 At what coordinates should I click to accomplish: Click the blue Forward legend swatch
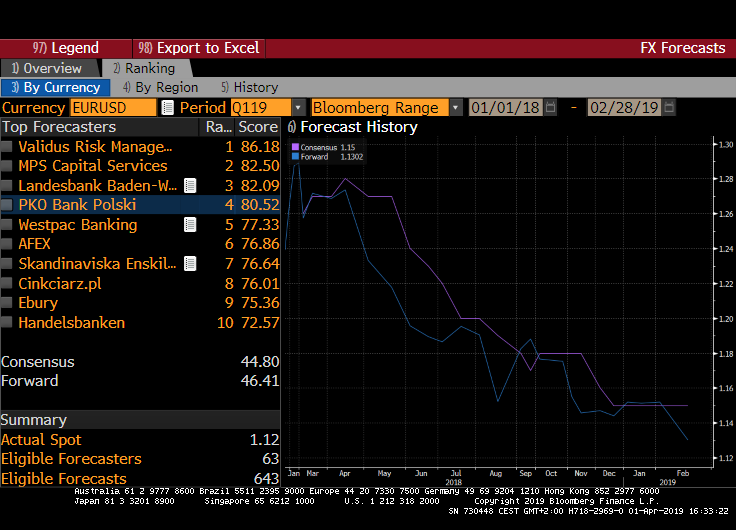(x=295, y=156)
